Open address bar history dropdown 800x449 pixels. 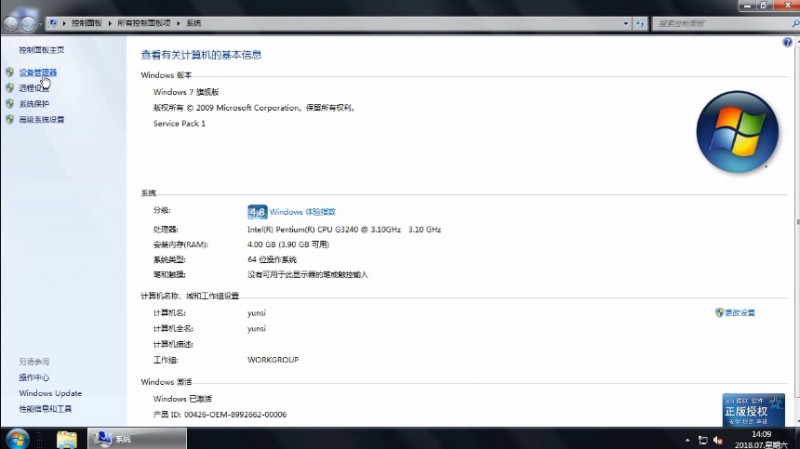[626, 23]
